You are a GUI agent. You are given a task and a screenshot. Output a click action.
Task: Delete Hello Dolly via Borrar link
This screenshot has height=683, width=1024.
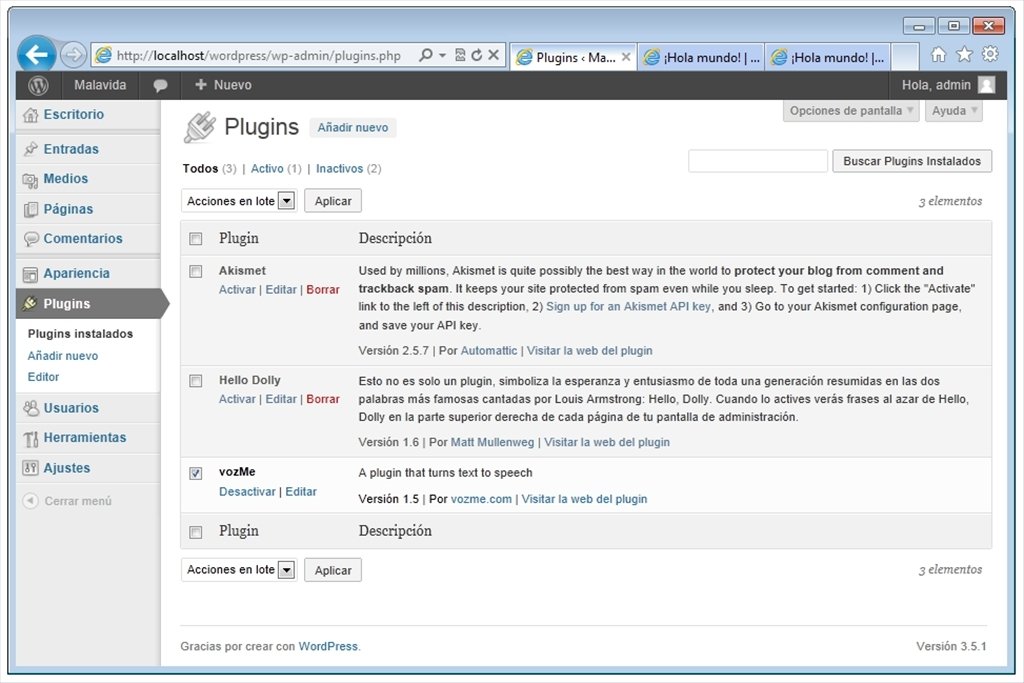point(323,399)
